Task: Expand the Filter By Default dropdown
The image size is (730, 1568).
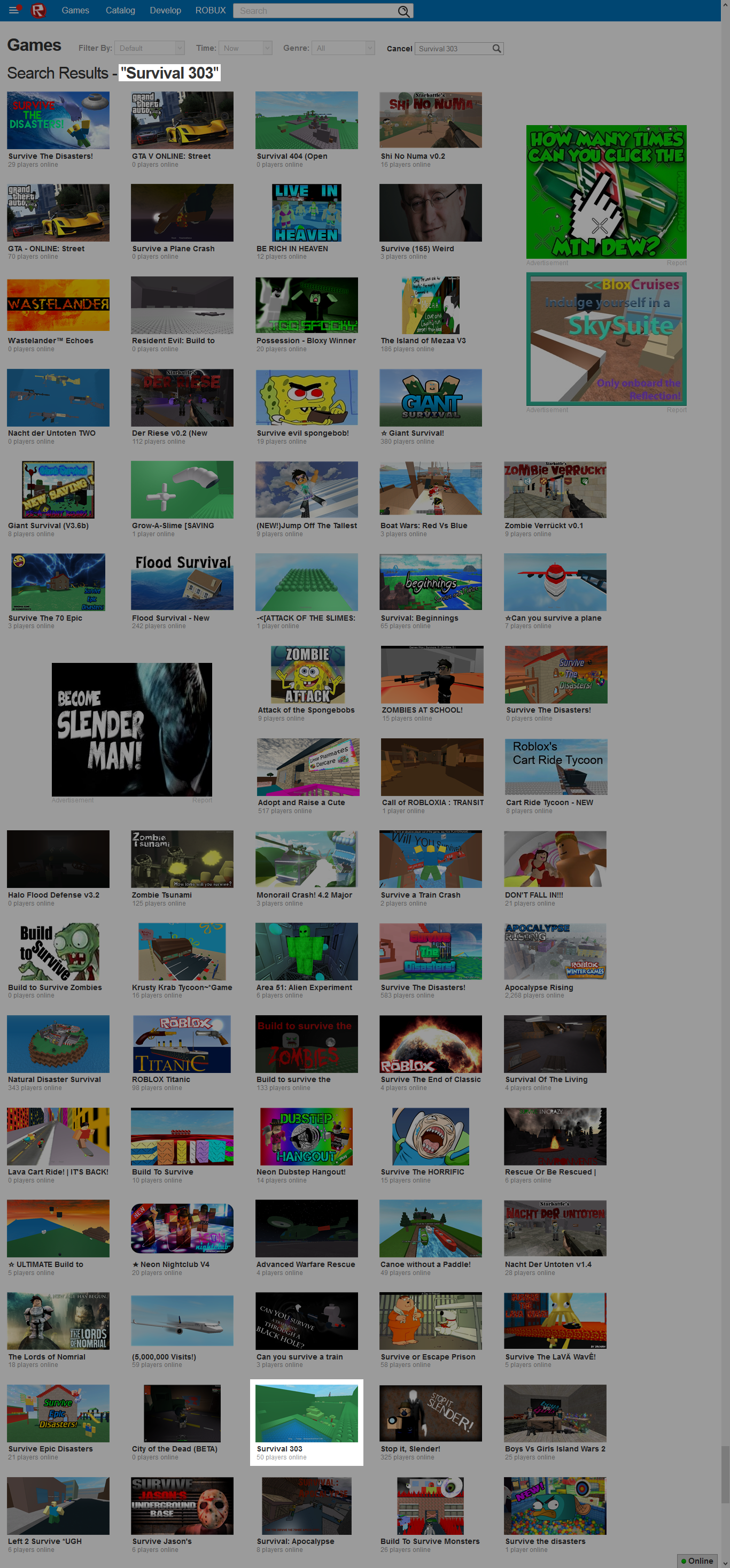Action: pyautogui.click(x=150, y=48)
